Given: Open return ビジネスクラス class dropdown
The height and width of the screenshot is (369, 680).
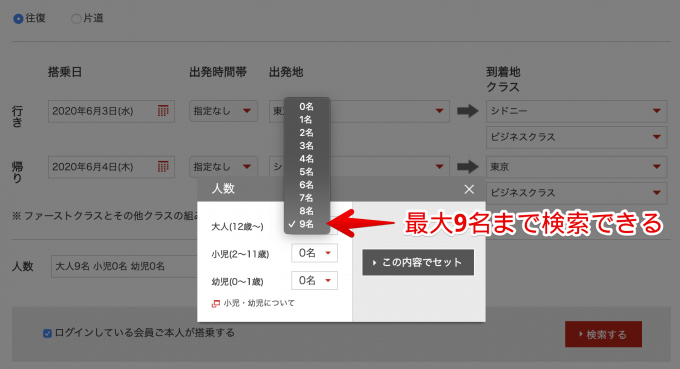Looking at the screenshot, I should pos(576,193).
